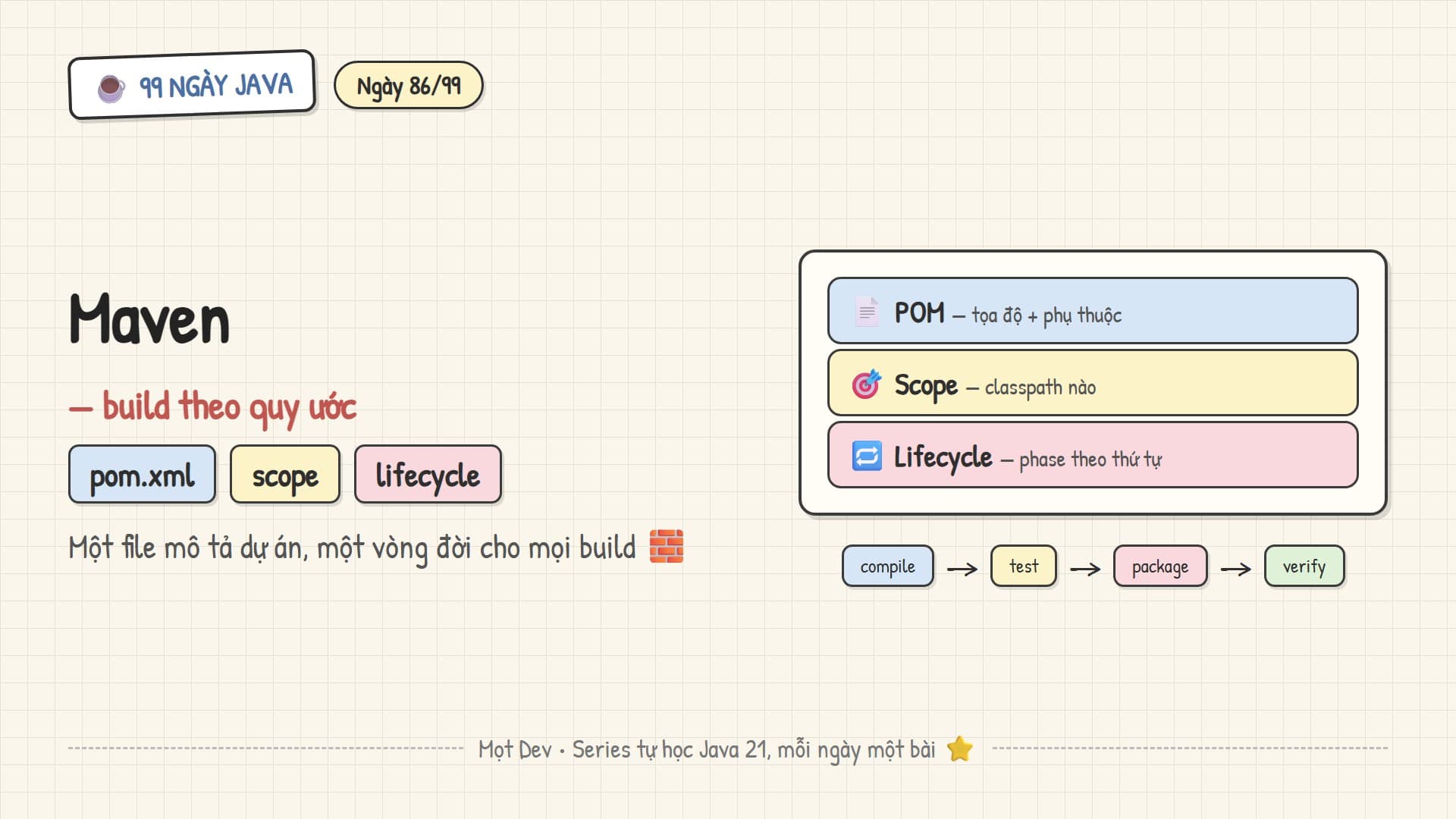The image size is (1456, 819).
Task: Click the verify phase chip
Action: [x=1304, y=566]
